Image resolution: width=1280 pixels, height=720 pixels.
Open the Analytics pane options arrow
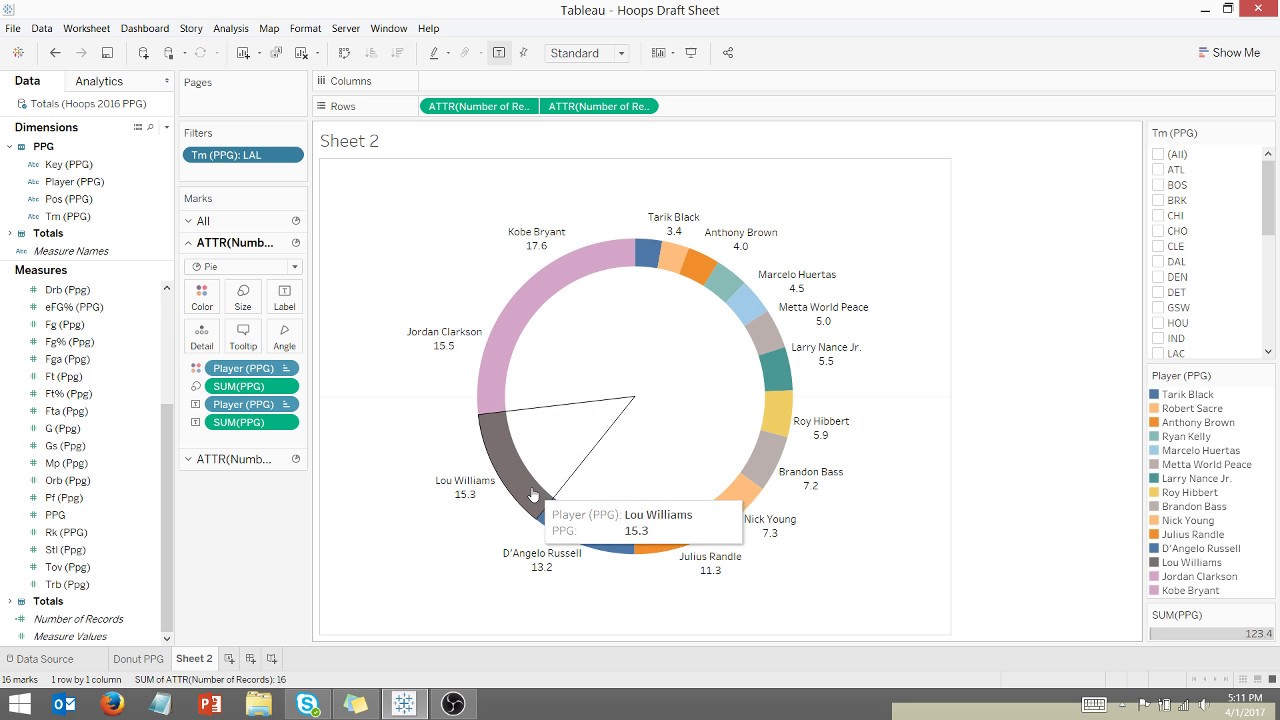pos(166,81)
